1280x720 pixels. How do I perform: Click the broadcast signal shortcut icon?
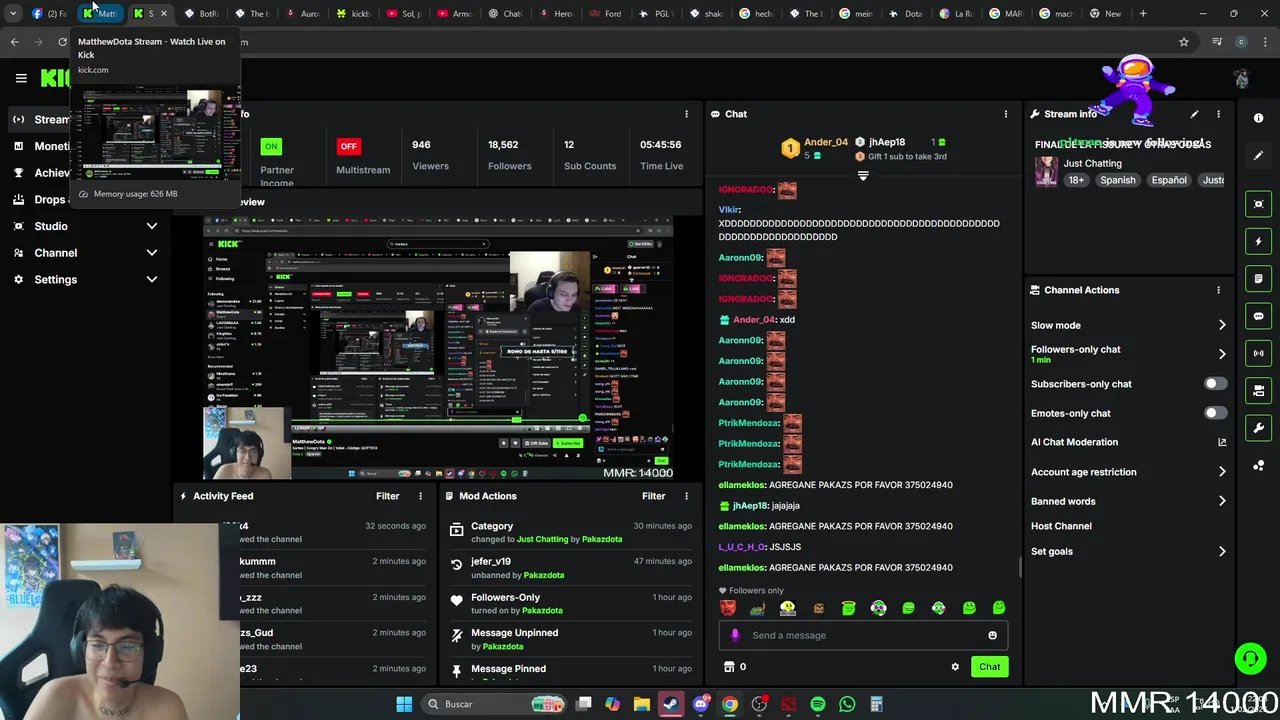pos(1258,353)
